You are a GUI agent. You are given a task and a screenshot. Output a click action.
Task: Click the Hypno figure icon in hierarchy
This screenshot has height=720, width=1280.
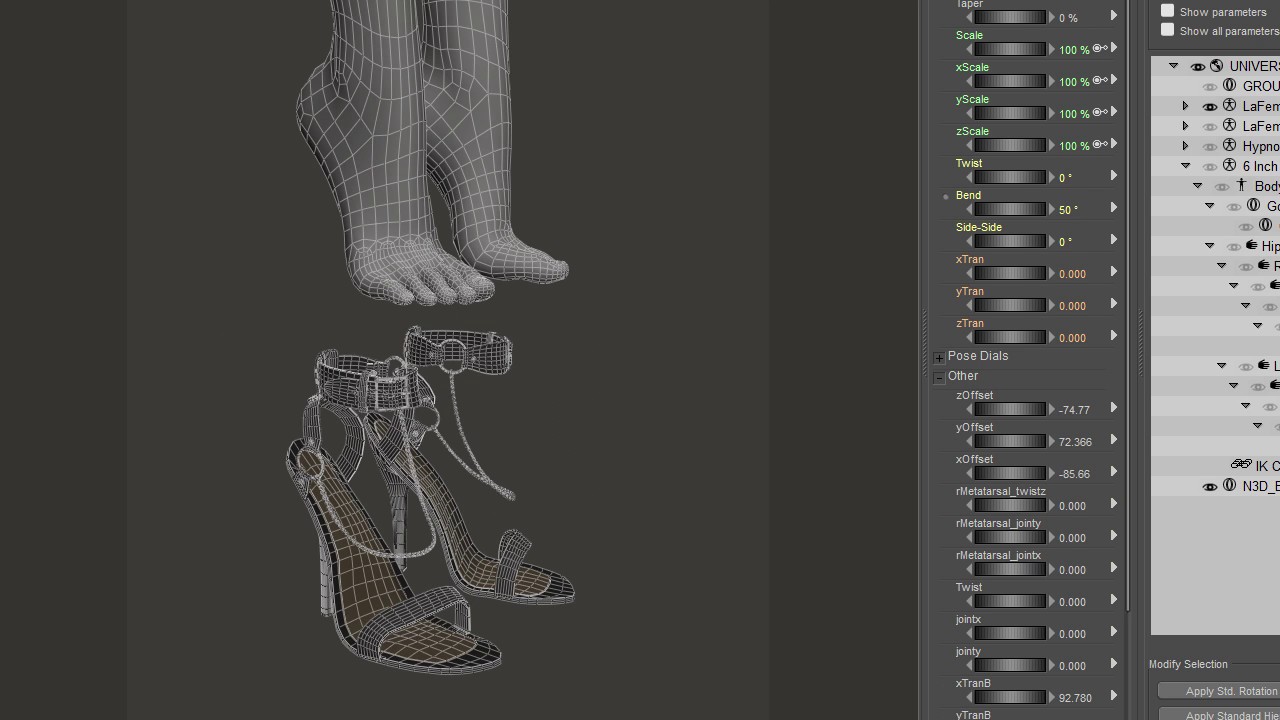point(1229,146)
